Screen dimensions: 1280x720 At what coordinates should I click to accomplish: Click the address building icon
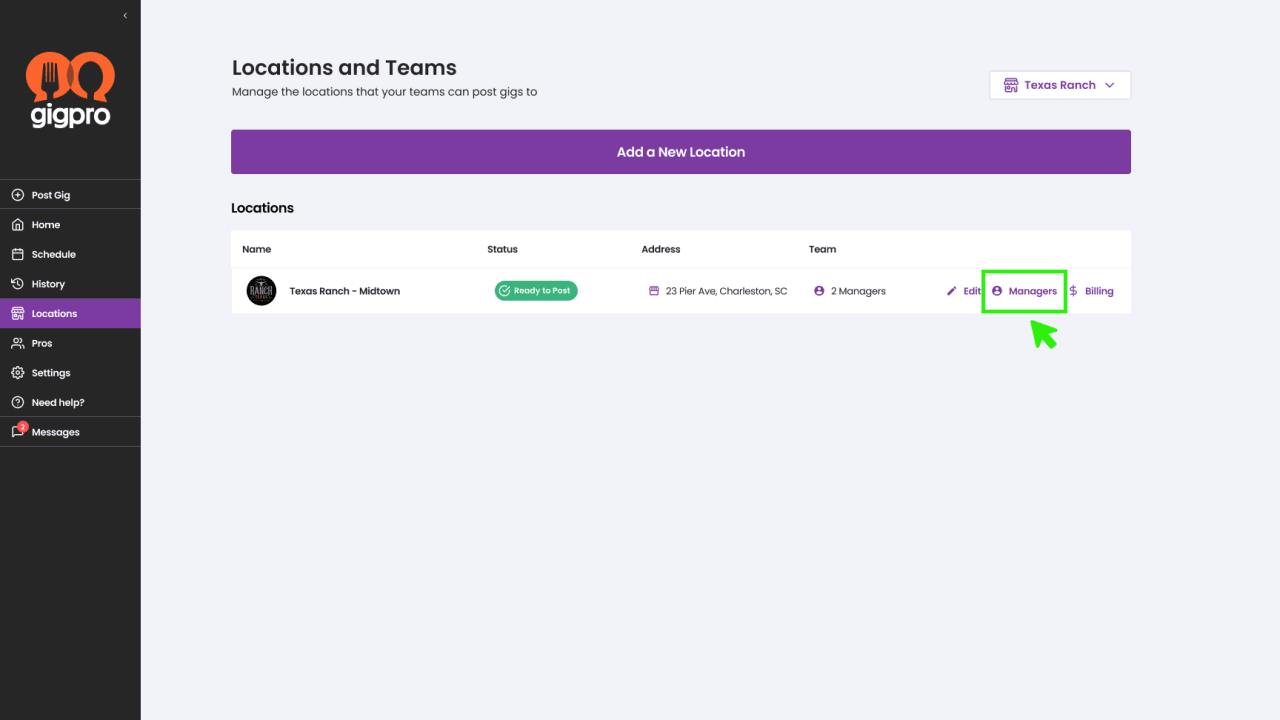coord(654,291)
